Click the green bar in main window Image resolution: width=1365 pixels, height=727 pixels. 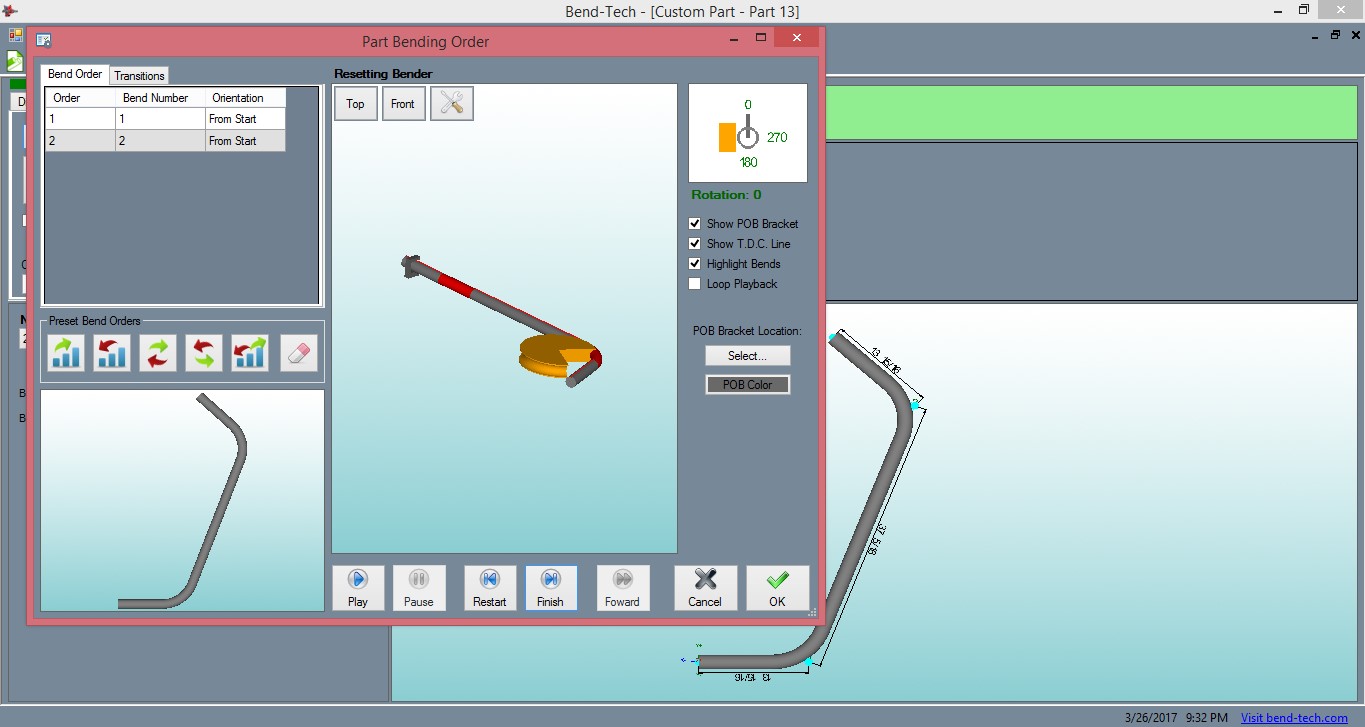(1091, 113)
